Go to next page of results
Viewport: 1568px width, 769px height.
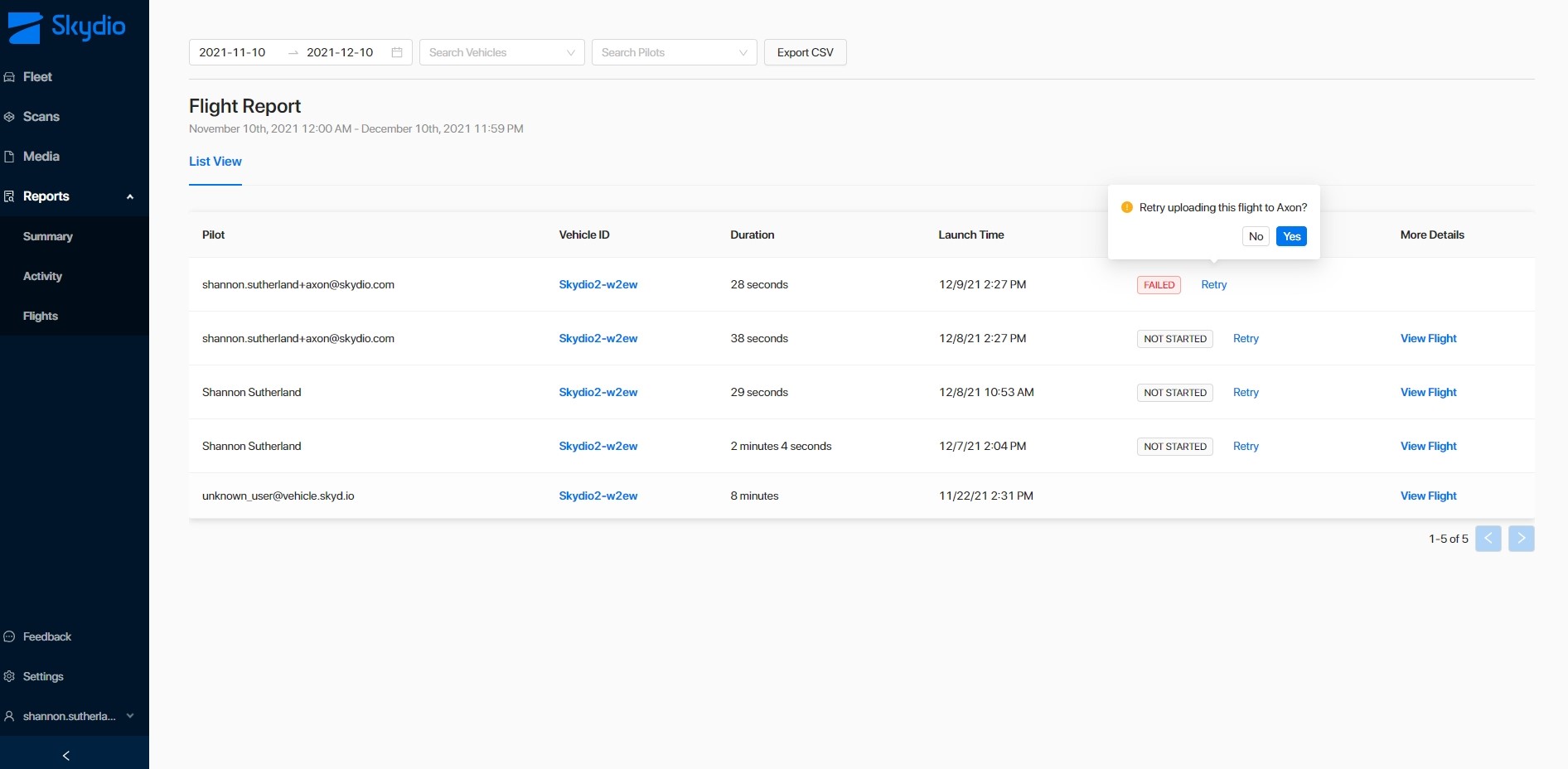click(1521, 539)
